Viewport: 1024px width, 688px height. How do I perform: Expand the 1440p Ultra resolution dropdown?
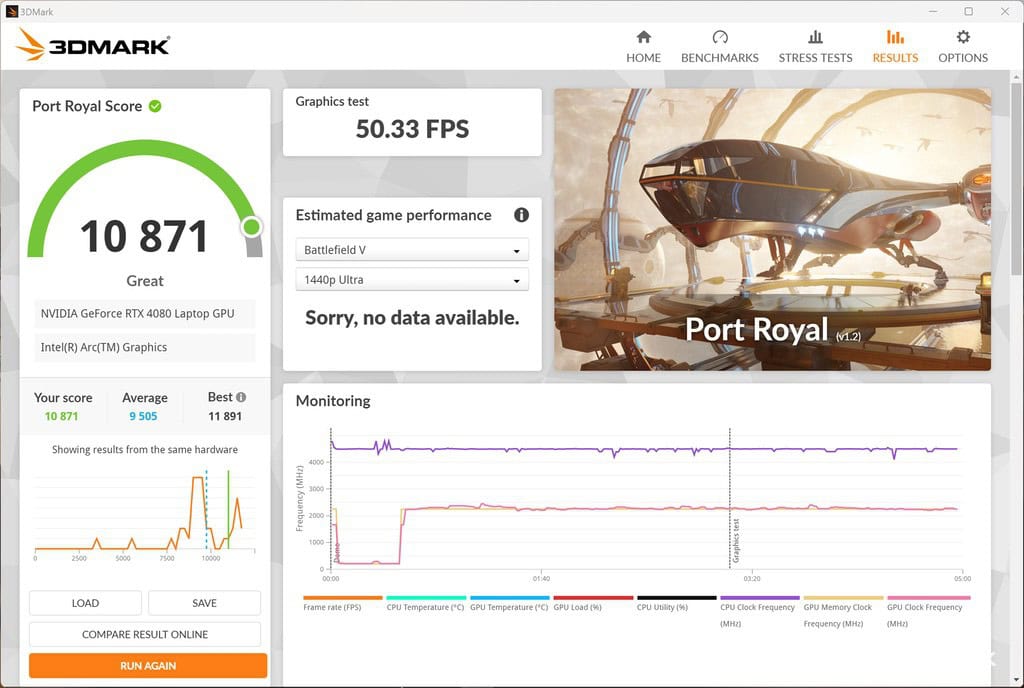(412, 280)
